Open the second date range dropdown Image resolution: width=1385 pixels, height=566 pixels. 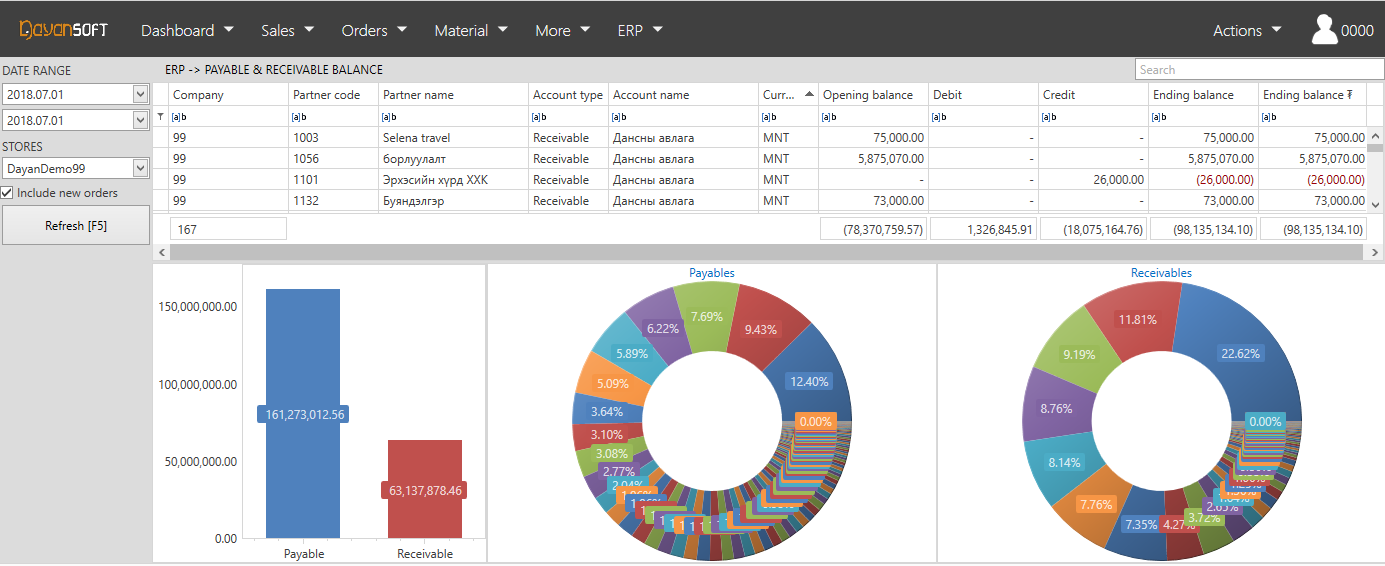pos(140,120)
